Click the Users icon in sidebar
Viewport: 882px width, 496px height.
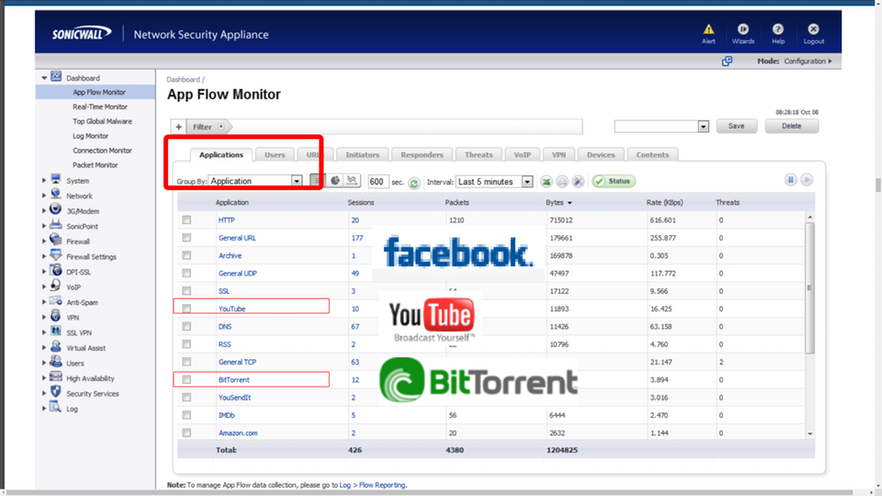coord(56,362)
